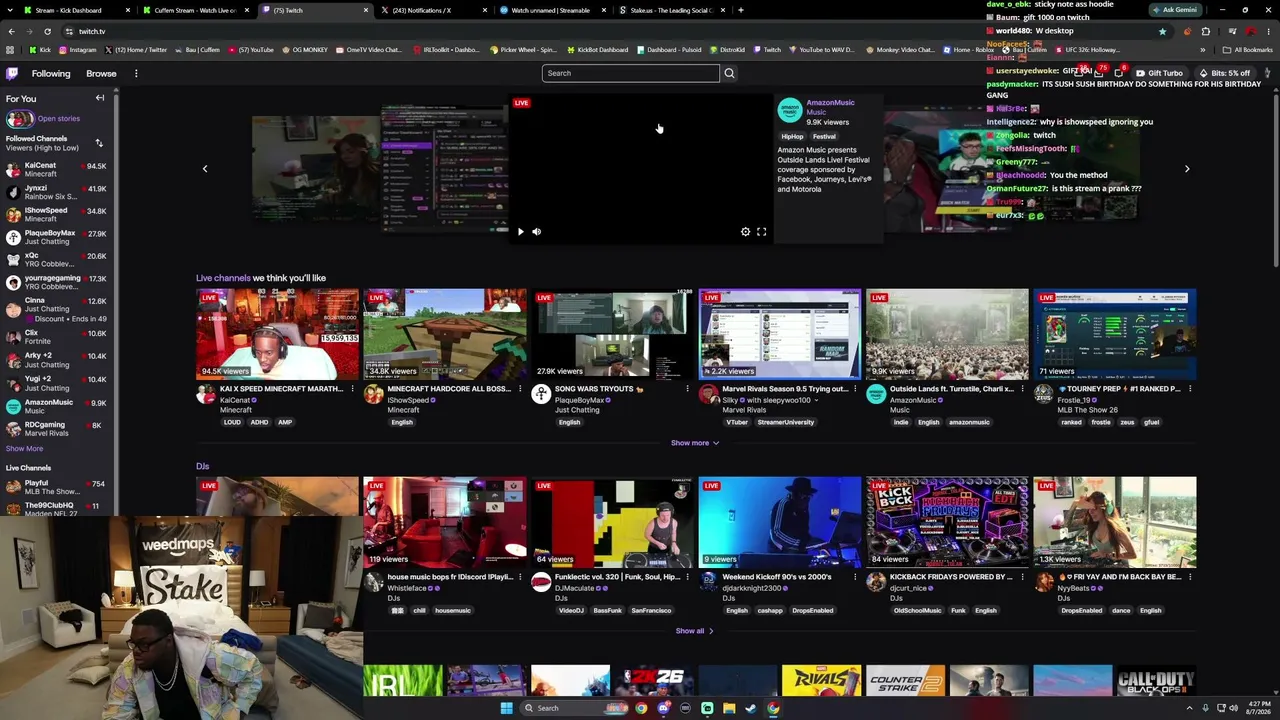Click the Twitch search field

(630, 73)
